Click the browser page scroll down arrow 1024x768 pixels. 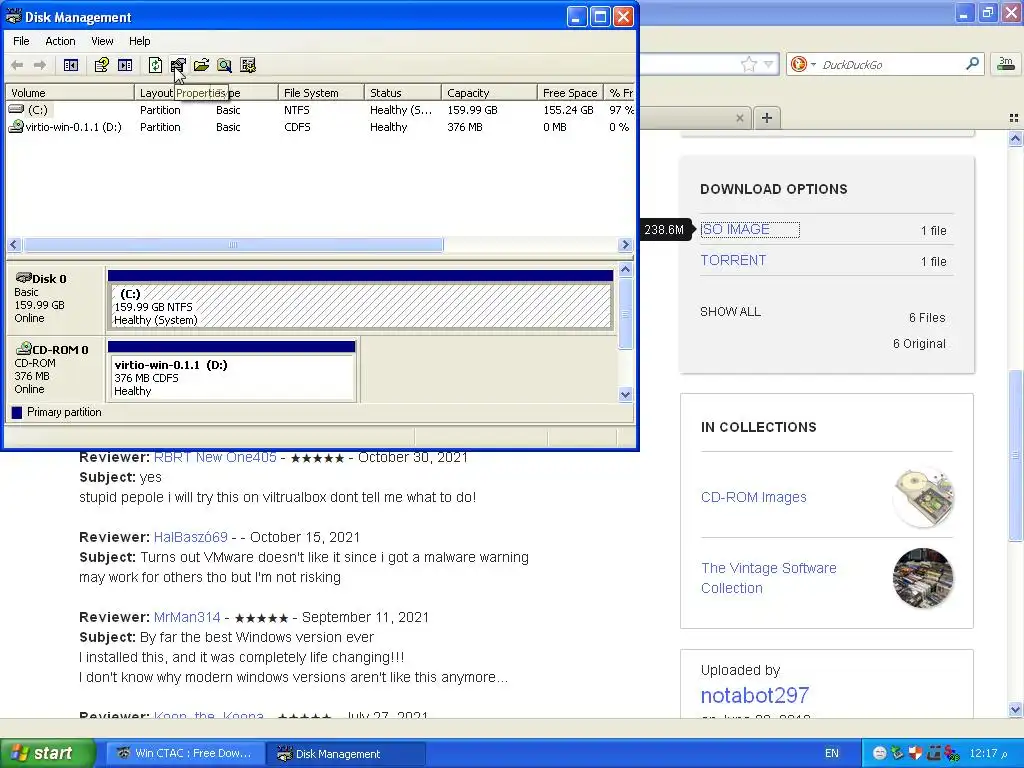pos(1015,709)
